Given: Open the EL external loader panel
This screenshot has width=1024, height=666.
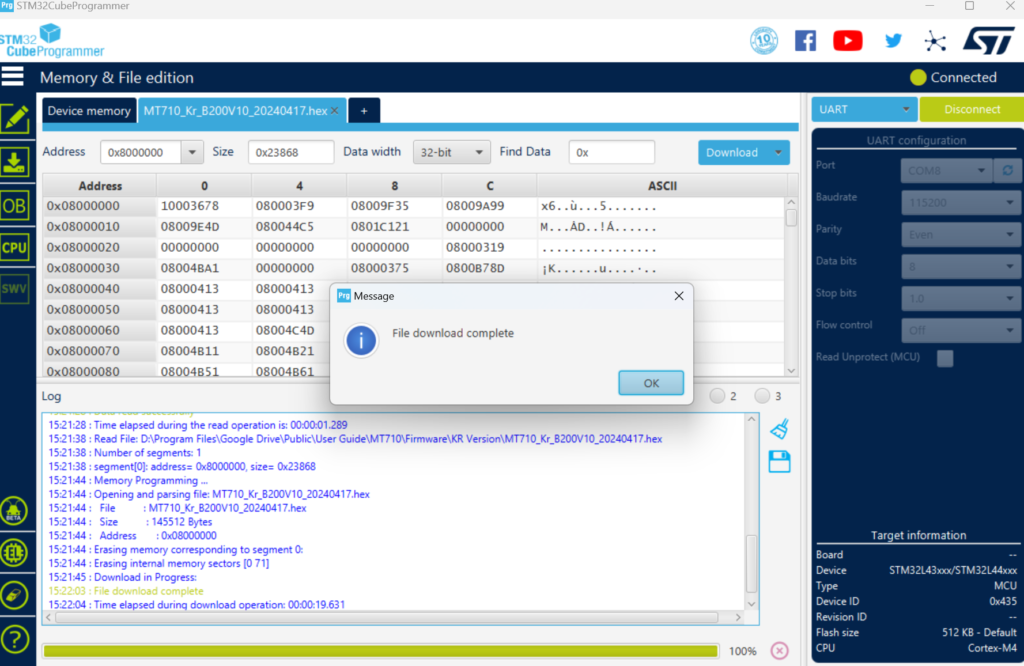Looking at the screenshot, I should click(14, 554).
